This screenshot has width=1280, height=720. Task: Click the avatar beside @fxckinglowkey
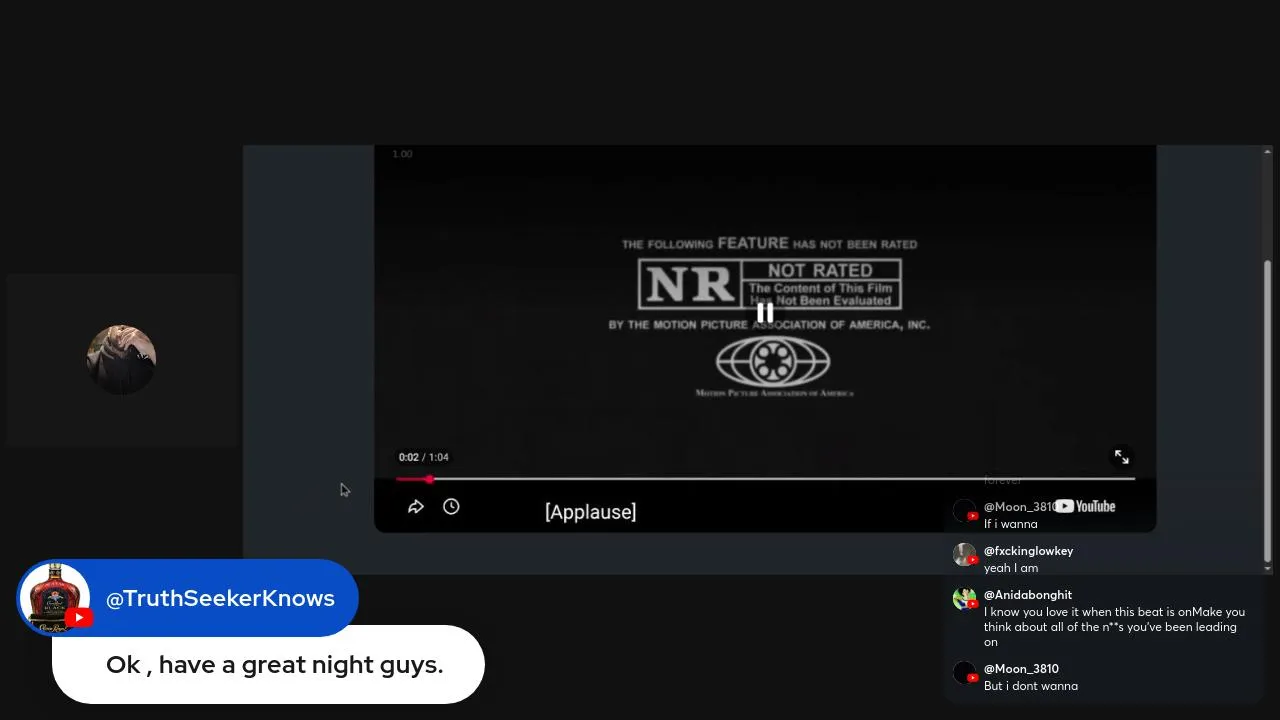coord(964,555)
